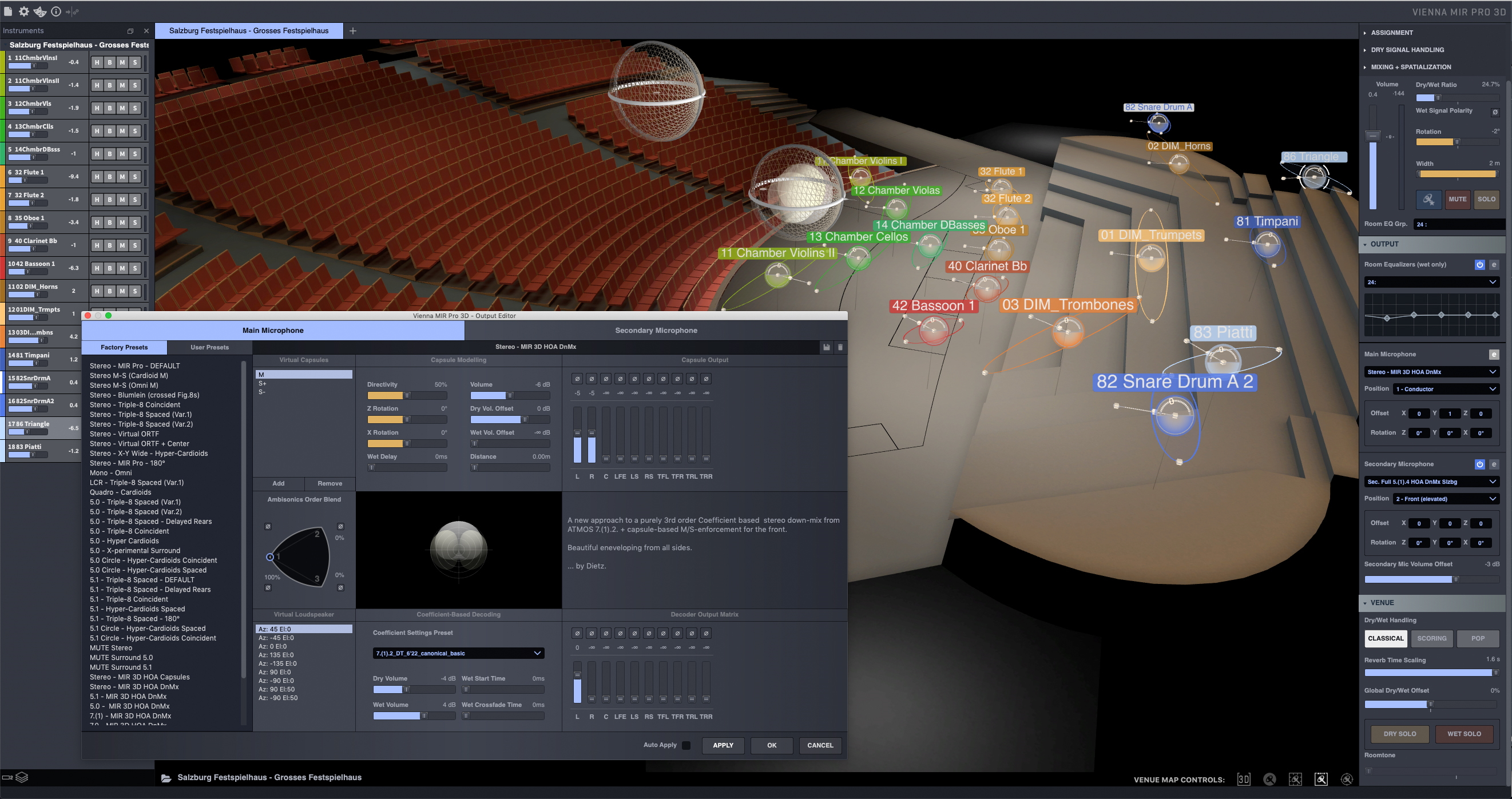Expand the ASSIGNMENT section
Screen dimensions: 1512x799
point(1391,33)
